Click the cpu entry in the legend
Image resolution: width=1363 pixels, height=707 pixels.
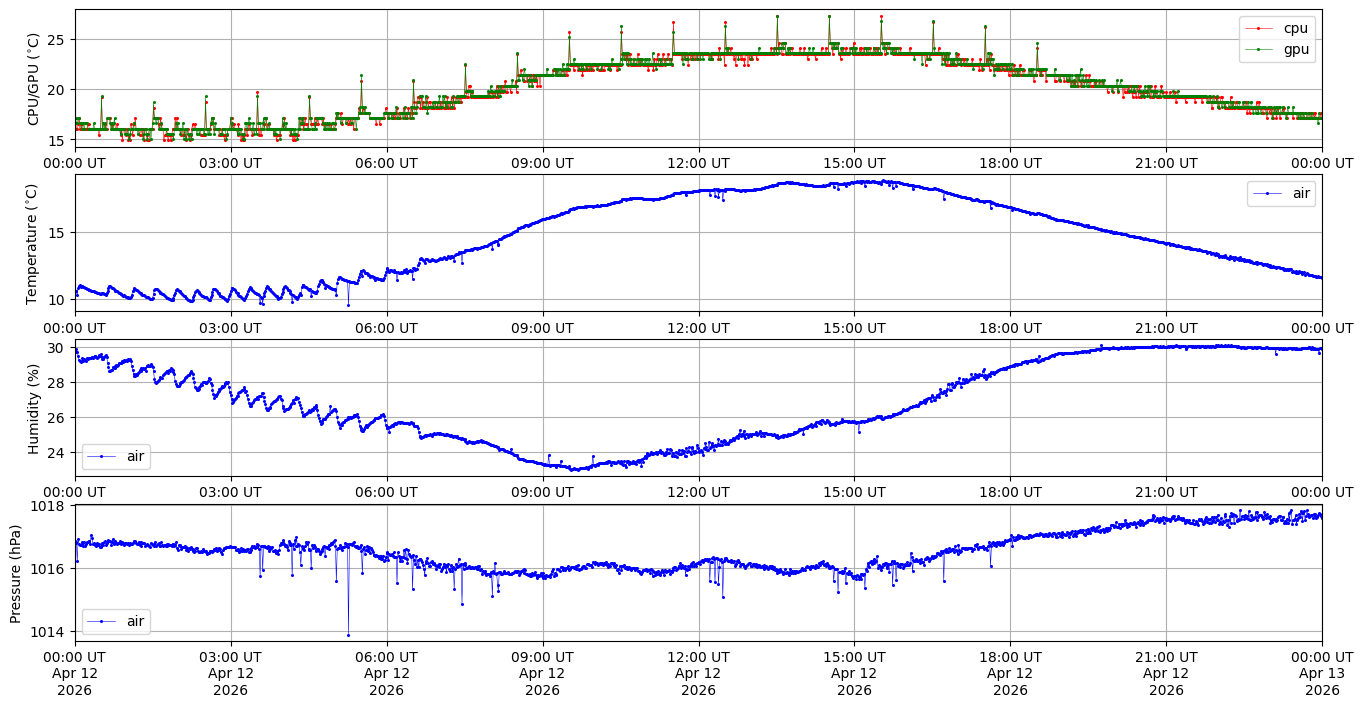click(x=1295, y=28)
